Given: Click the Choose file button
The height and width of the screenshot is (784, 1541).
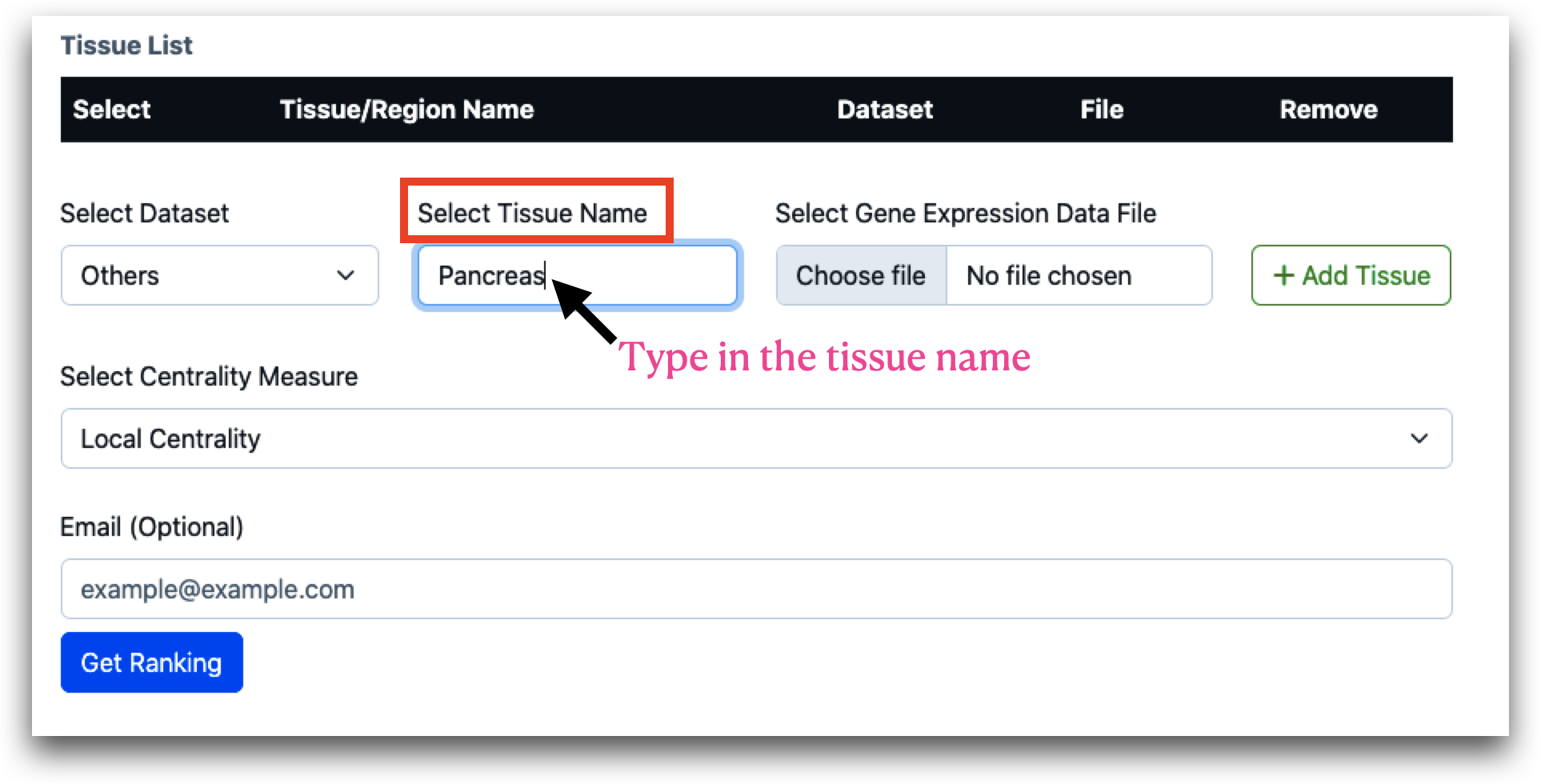Looking at the screenshot, I should [x=861, y=275].
